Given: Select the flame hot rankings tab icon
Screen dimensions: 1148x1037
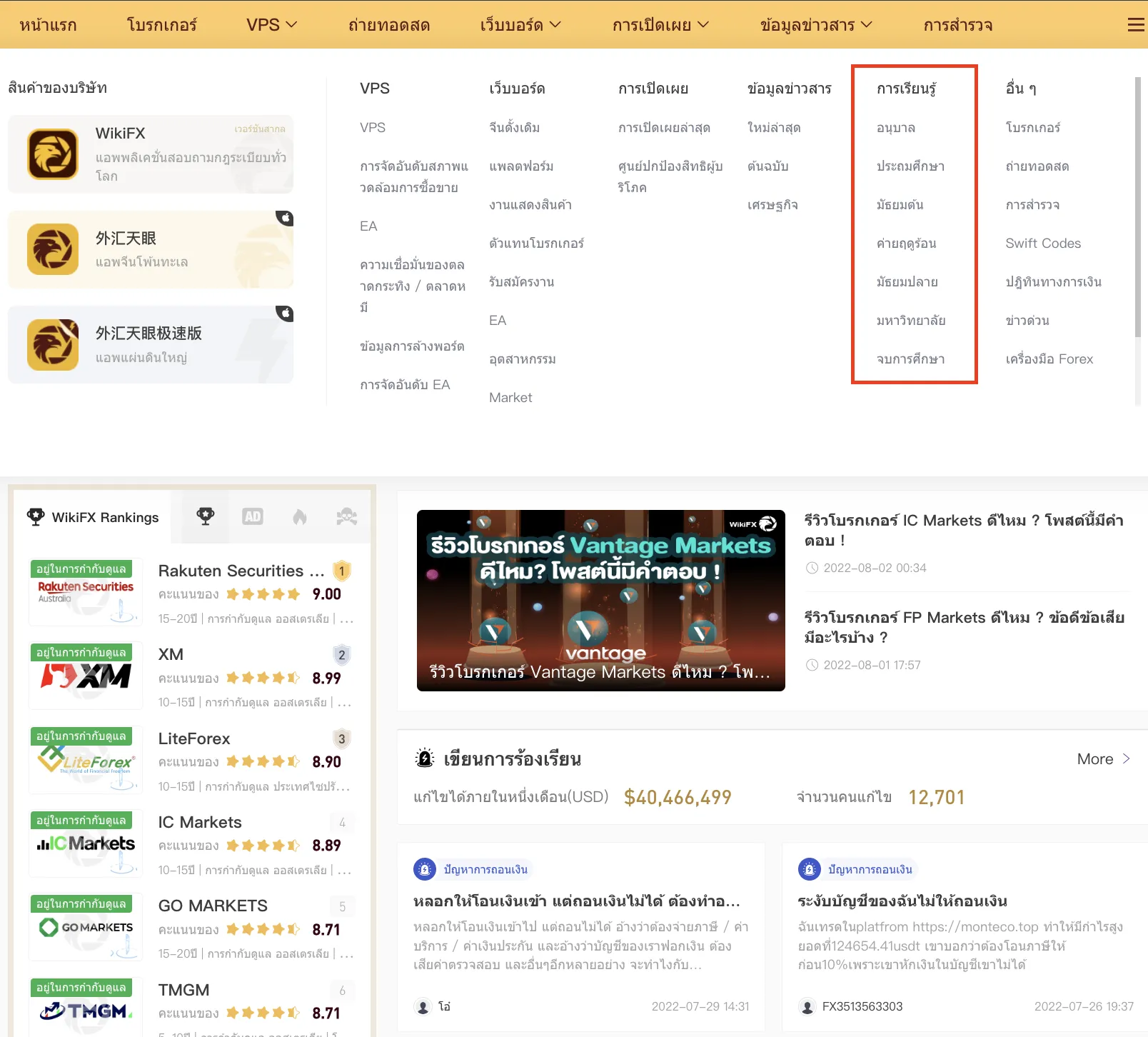Looking at the screenshot, I should [x=300, y=516].
